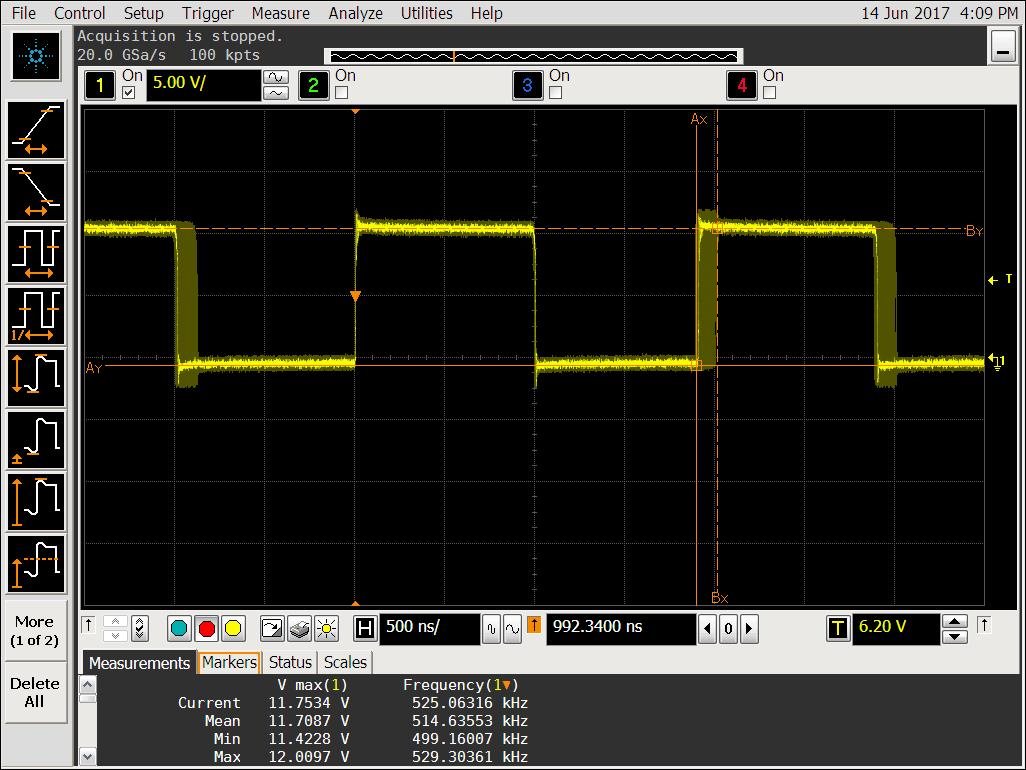Click channel 2 number button
The width and height of the screenshot is (1026, 770).
pos(314,85)
